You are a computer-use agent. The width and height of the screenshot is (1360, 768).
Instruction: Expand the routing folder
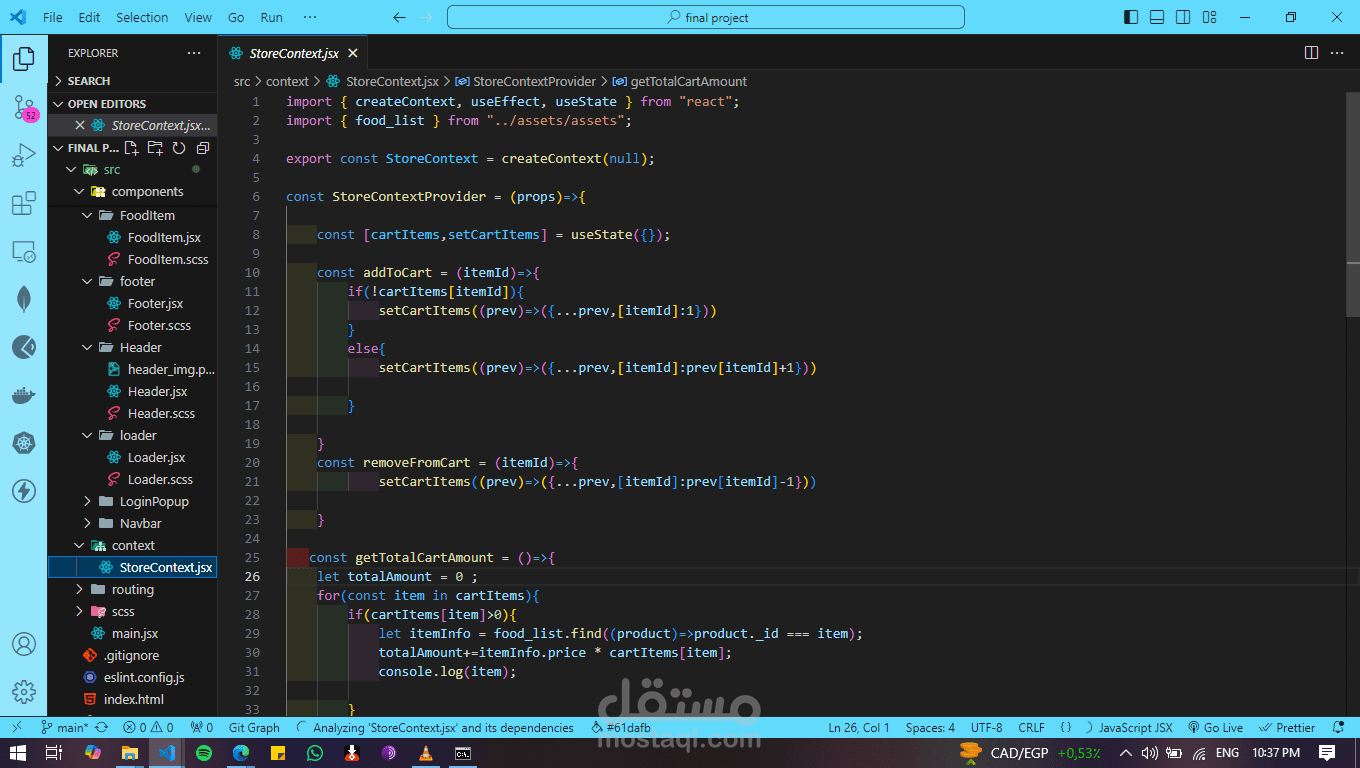coord(132,590)
